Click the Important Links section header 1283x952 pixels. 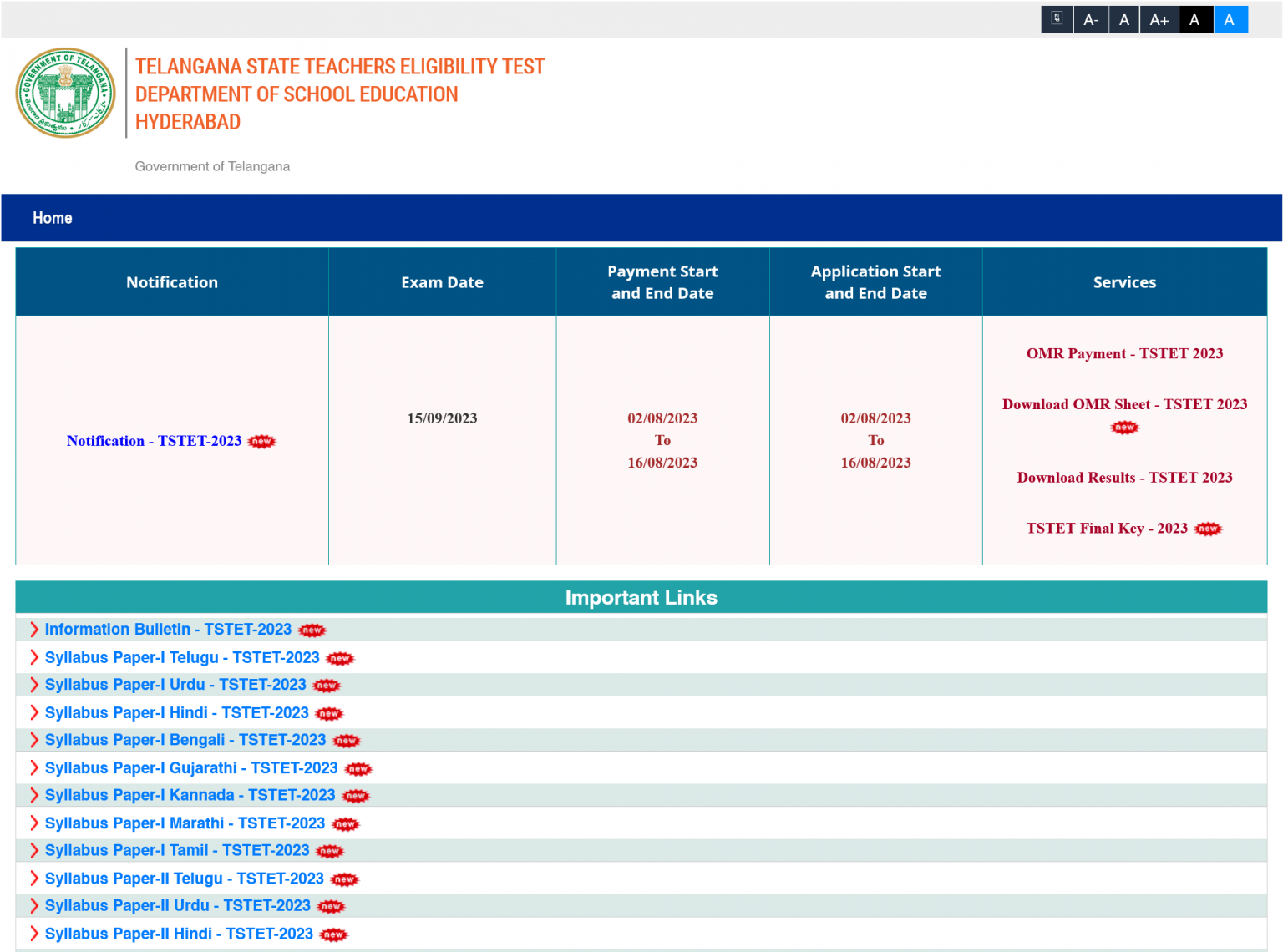pyautogui.click(x=641, y=598)
